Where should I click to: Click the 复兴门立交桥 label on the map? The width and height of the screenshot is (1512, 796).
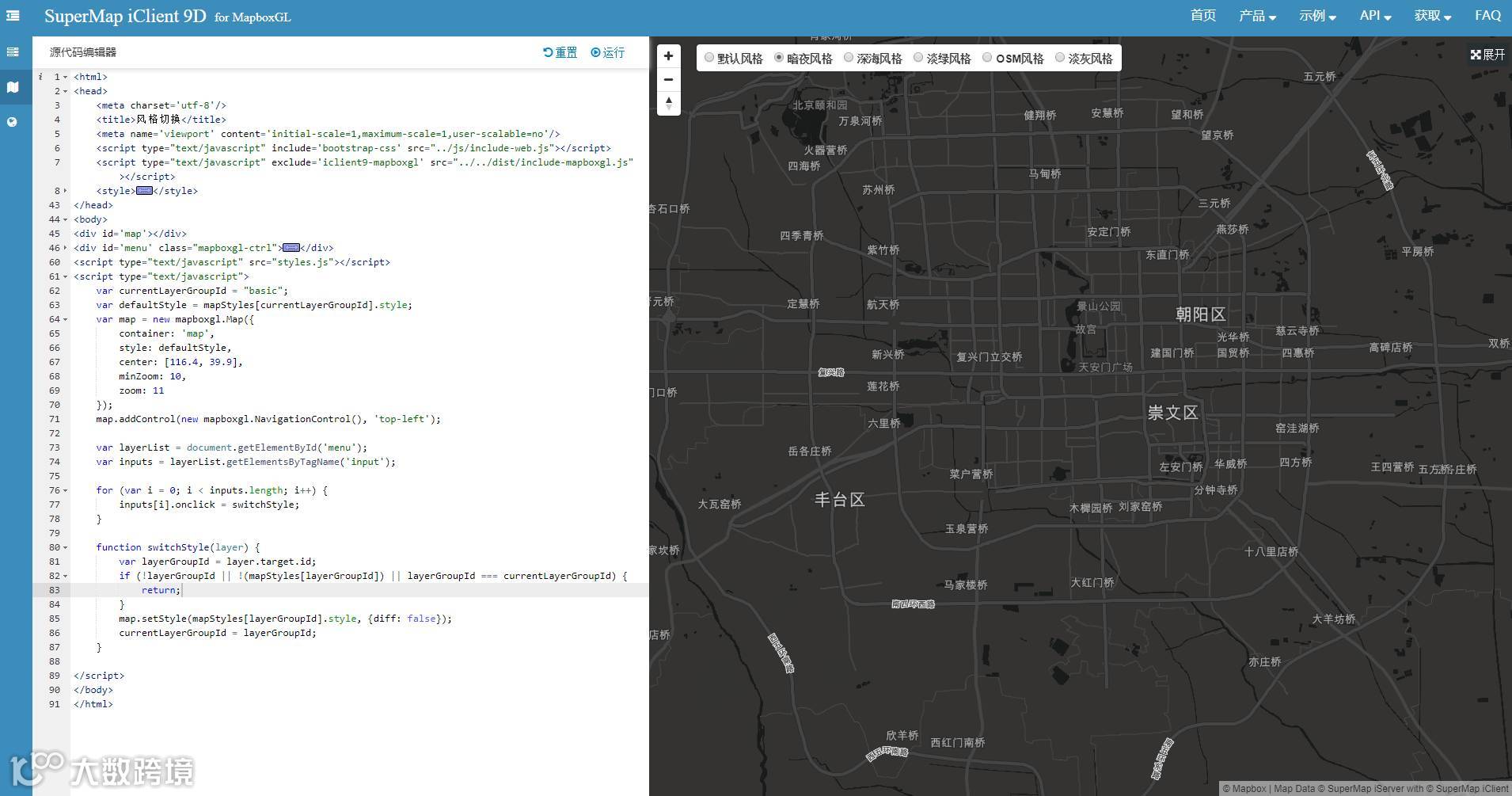click(x=990, y=357)
